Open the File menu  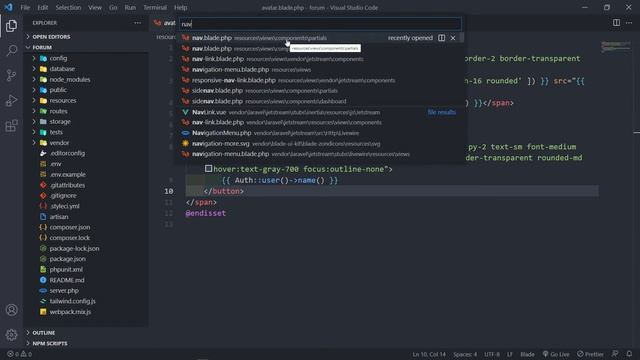pyautogui.click(x=25, y=7)
